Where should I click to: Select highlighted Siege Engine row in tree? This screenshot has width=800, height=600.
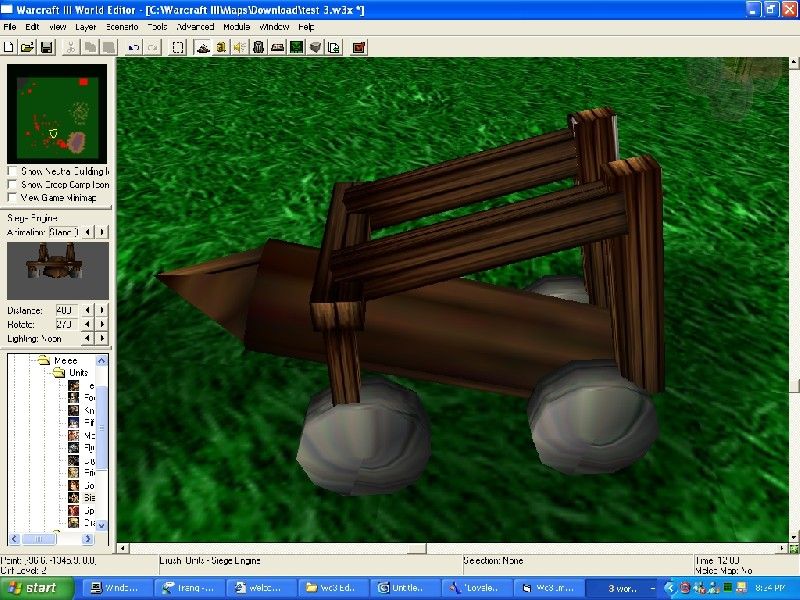(x=82, y=497)
